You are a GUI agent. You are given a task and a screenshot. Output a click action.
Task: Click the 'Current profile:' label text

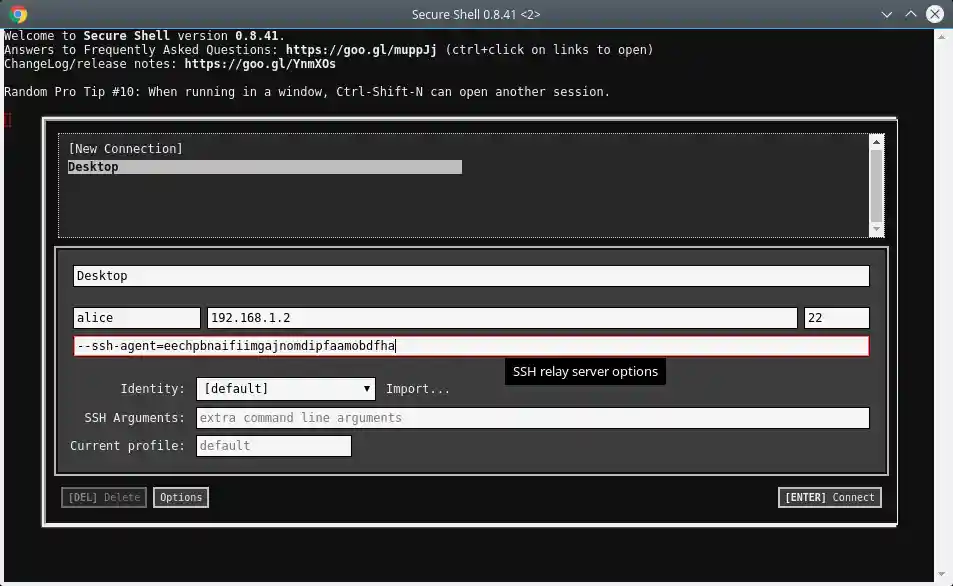point(127,446)
